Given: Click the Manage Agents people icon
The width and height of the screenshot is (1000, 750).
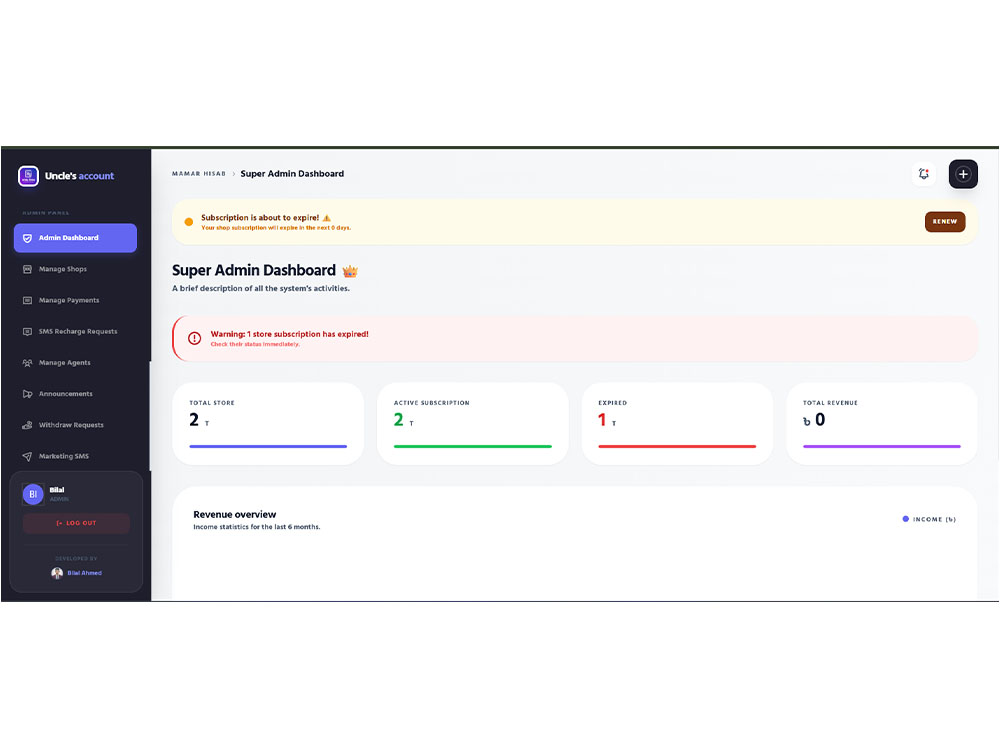Looking at the screenshot, I should click(27, 363).
